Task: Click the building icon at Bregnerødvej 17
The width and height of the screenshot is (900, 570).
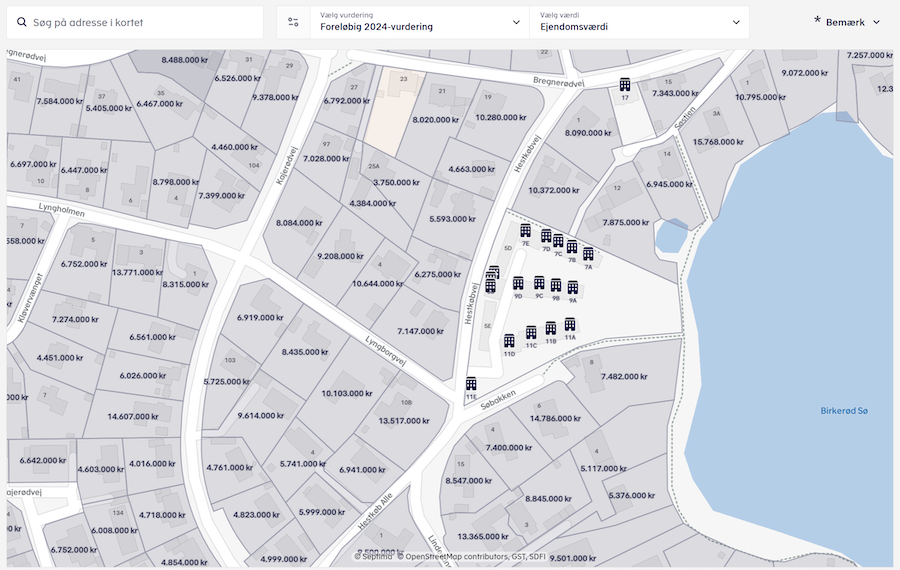Action: 625,85
